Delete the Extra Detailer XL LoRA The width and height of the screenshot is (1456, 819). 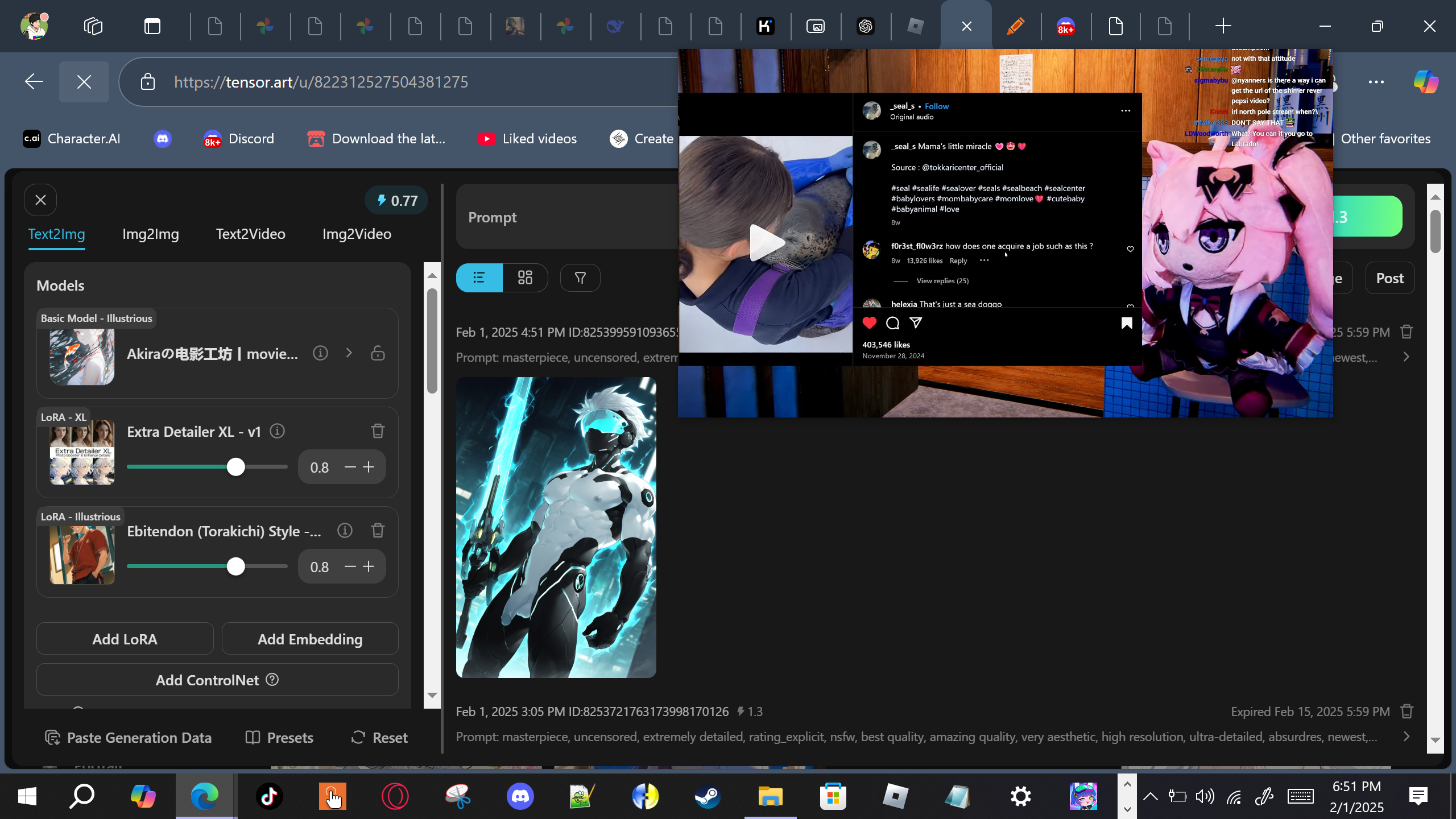coord(378,431)
